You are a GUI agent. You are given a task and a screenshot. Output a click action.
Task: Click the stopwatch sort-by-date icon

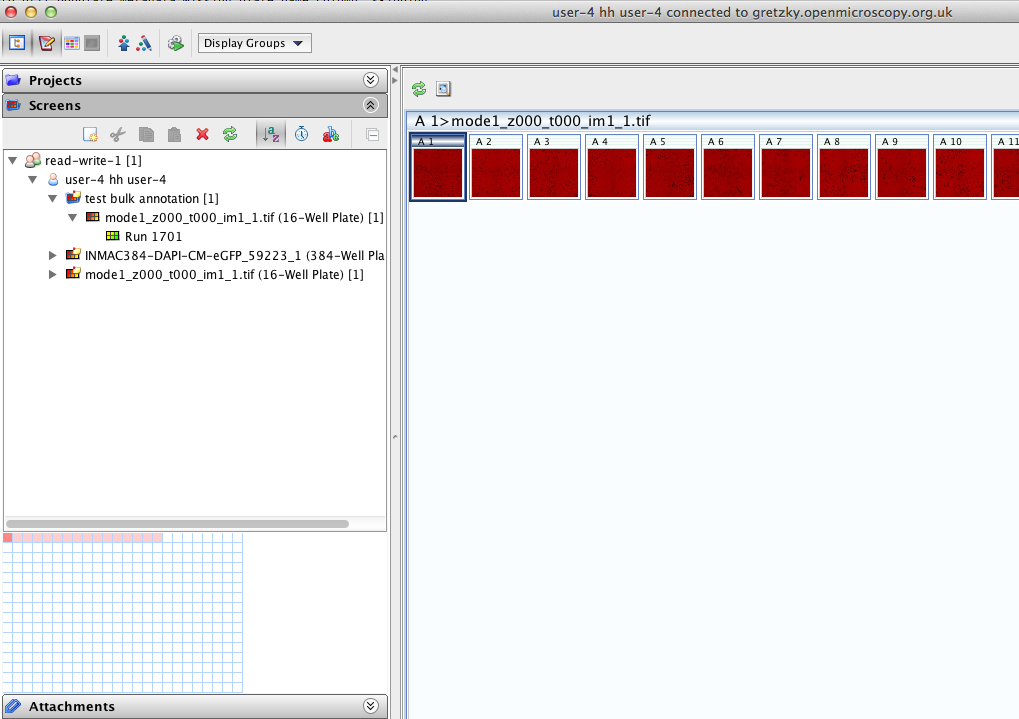point(300,135)
